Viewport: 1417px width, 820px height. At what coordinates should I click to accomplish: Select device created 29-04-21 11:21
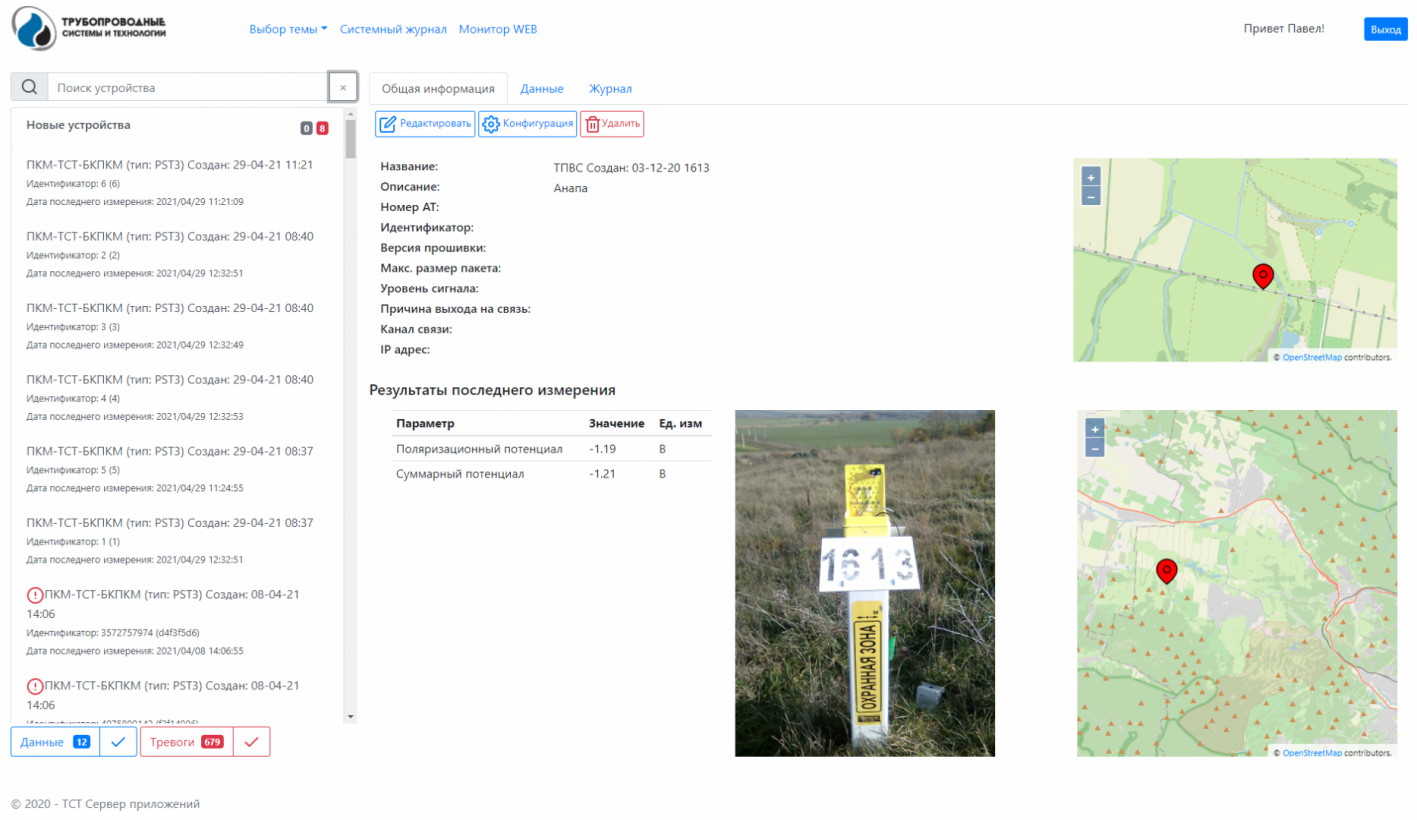[x=178, y=182]
